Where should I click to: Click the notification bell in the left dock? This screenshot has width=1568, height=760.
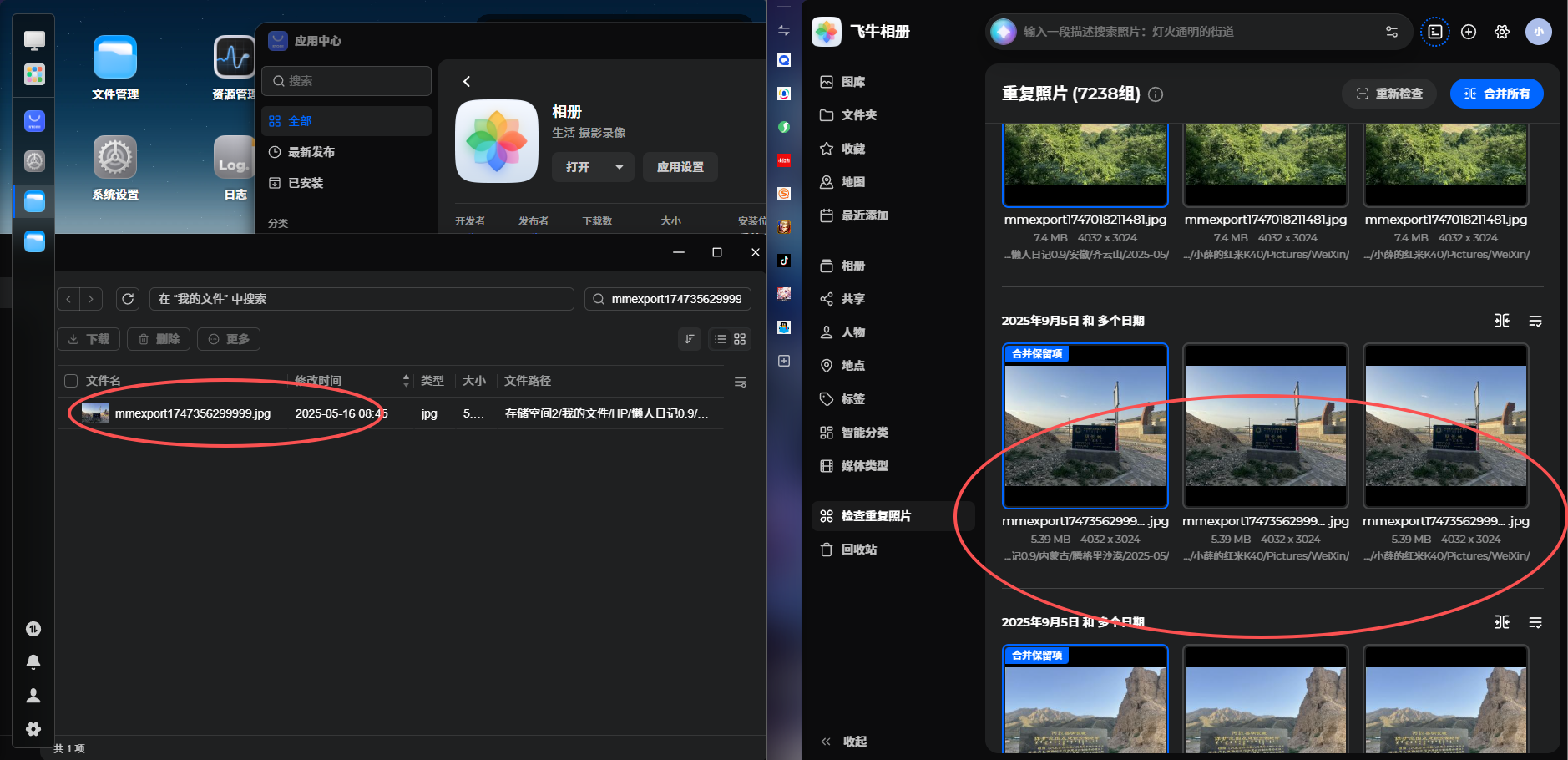(x=33, y=662)
